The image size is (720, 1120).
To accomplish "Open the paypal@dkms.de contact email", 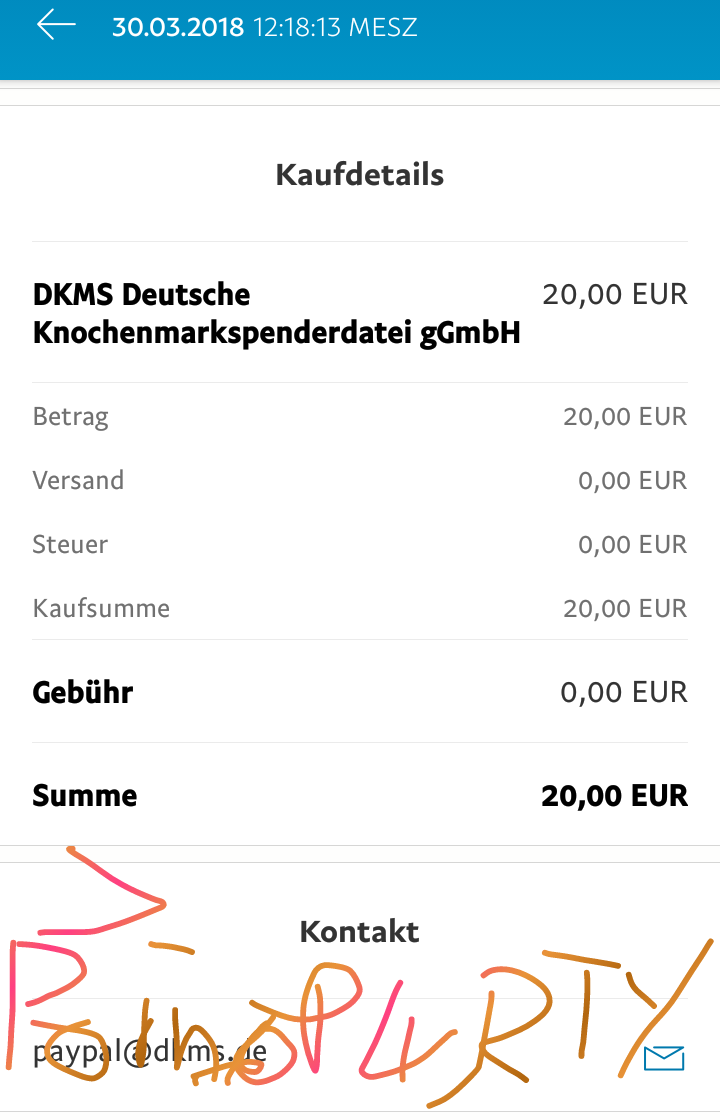I will coord(150,1051).
